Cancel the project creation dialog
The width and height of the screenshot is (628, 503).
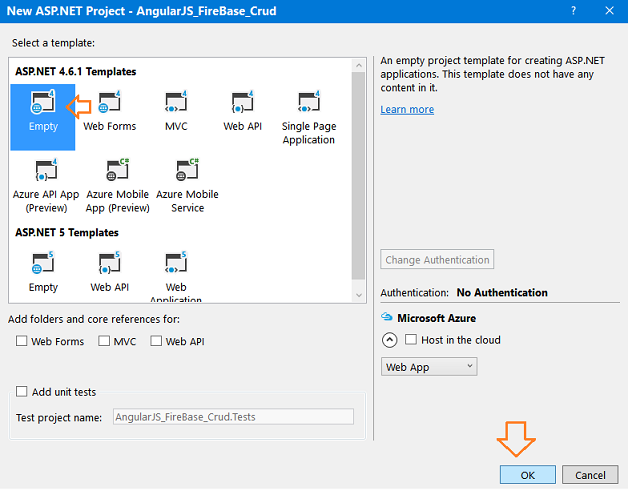pyautogui.click(x=590, y=475)
